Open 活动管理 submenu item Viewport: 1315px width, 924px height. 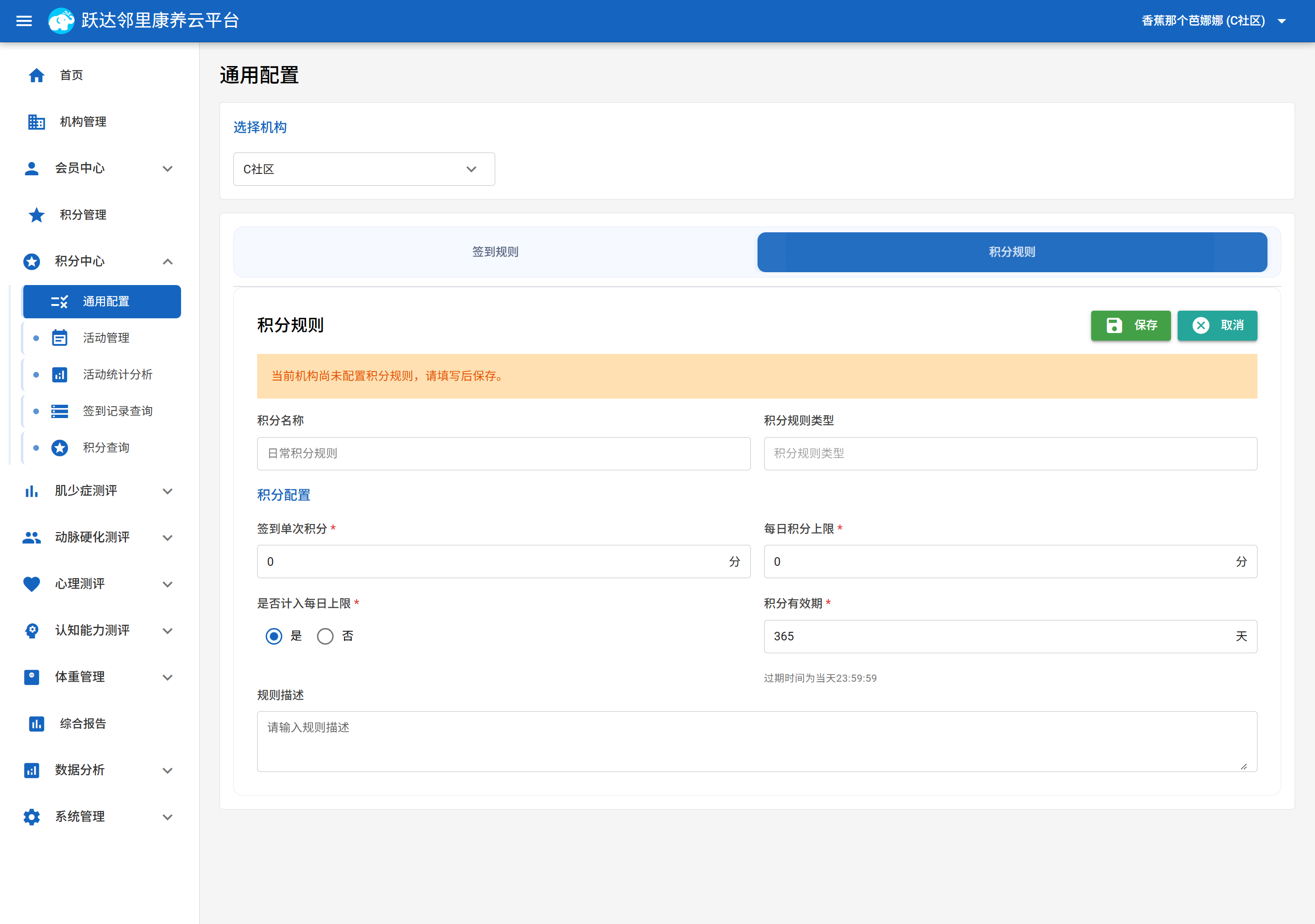101,338
